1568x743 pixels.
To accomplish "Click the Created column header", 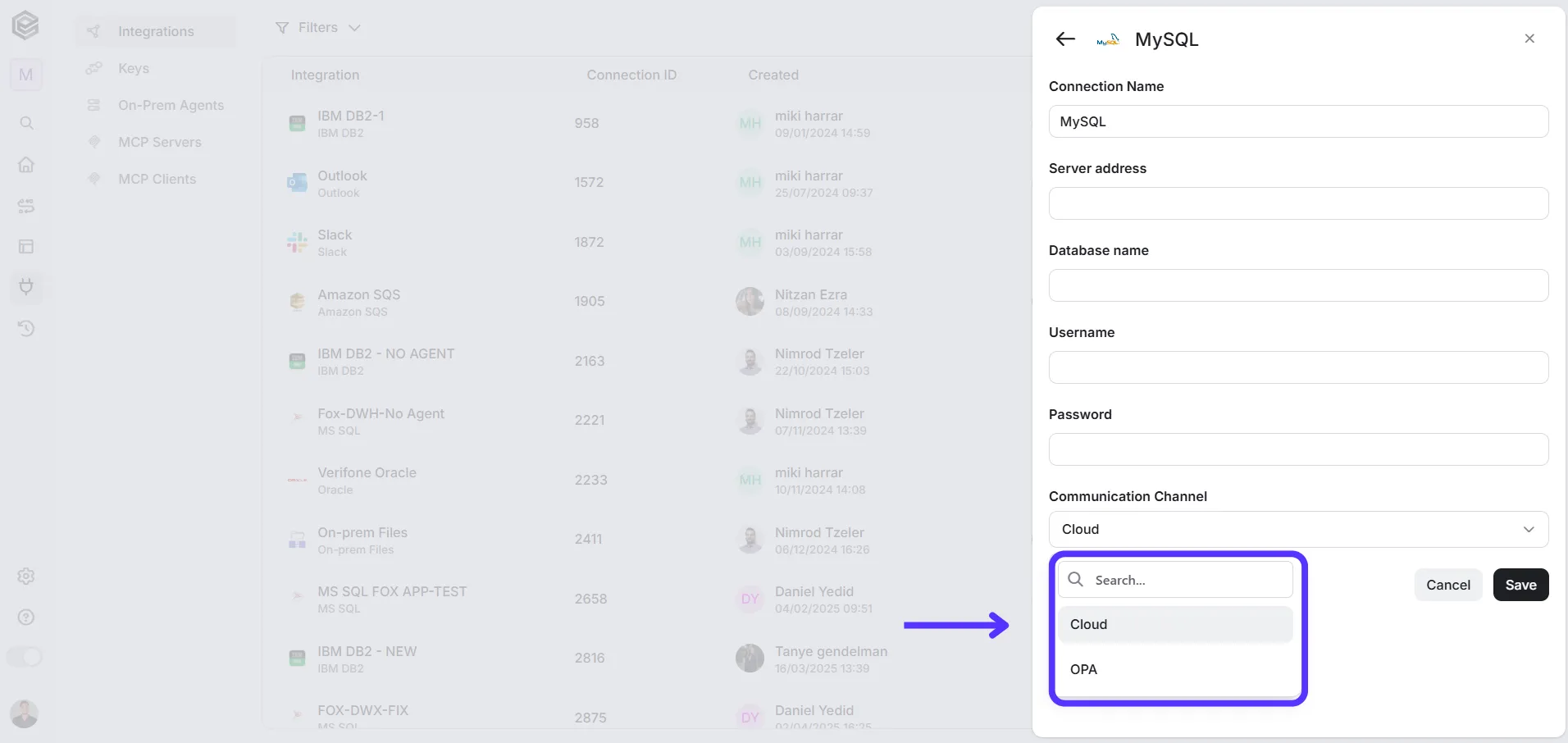I will (773, 75).
